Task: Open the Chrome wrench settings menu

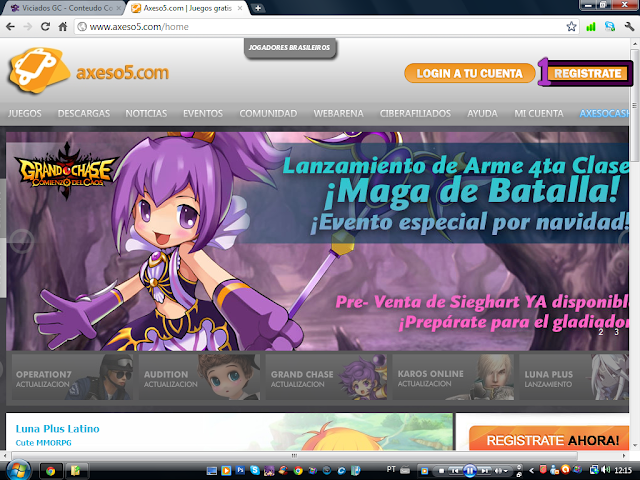Action: coord(629,27)
